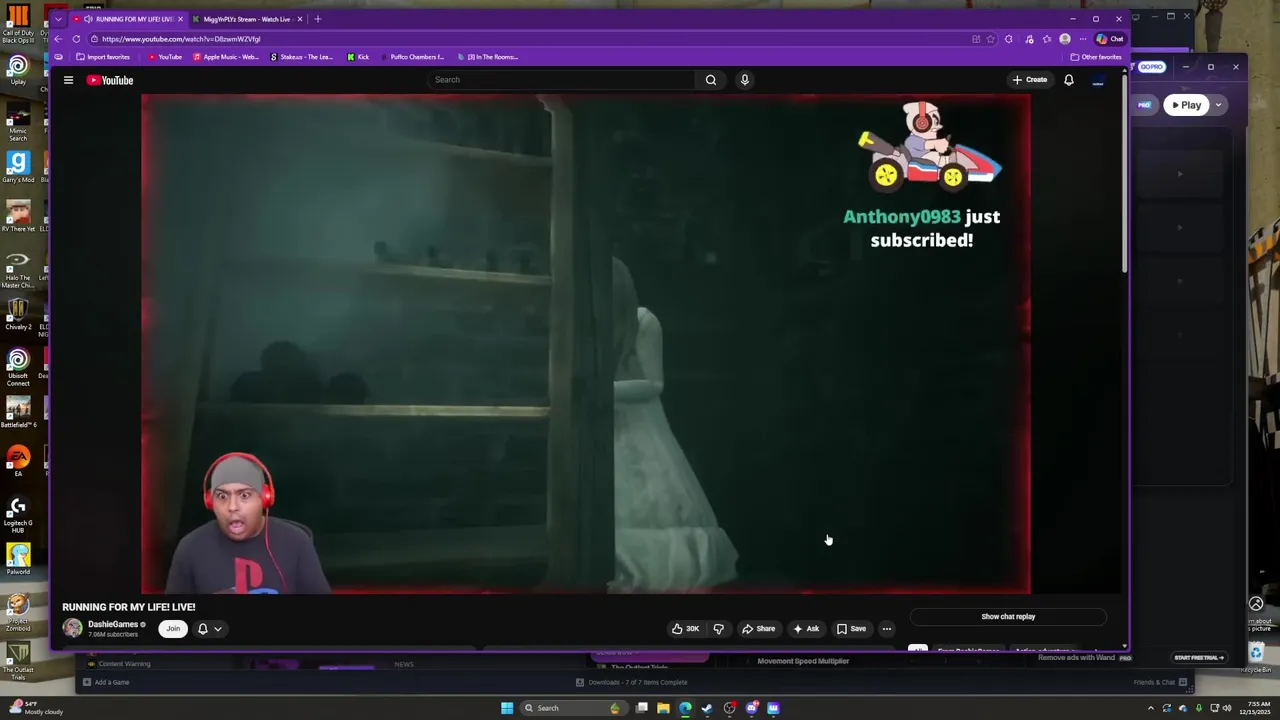Image resolution: width=1280 pixels, height=720 pixels.
Task: Open Apple Music bookmark
Action: [226, 57]
